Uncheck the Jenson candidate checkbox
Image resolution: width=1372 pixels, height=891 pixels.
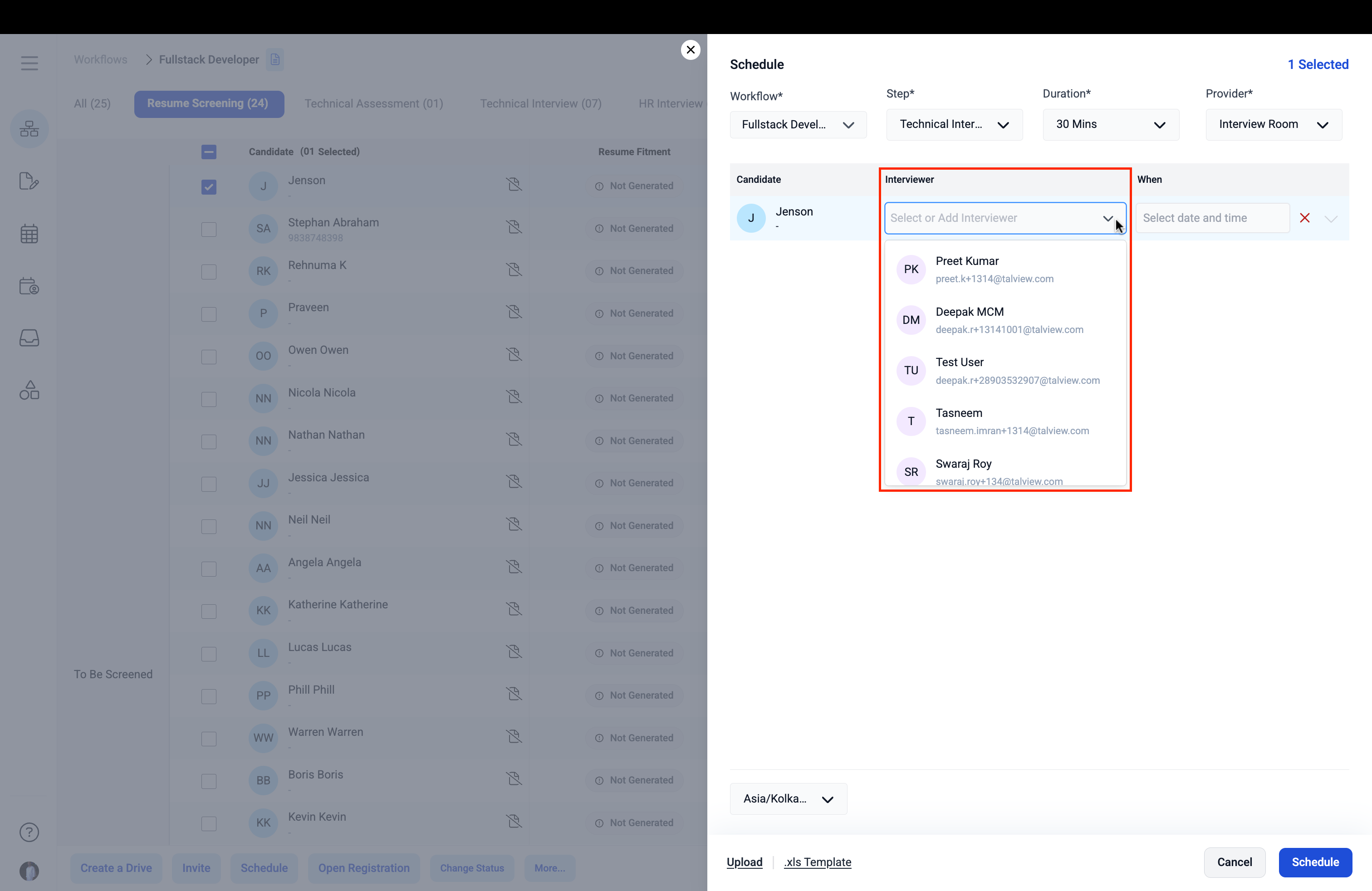209,187
